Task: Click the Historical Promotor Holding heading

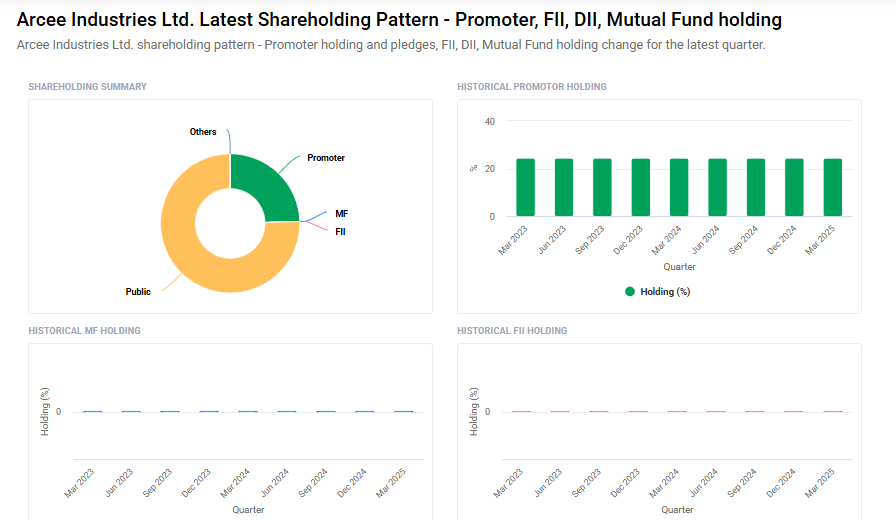Action: point(532,87)
